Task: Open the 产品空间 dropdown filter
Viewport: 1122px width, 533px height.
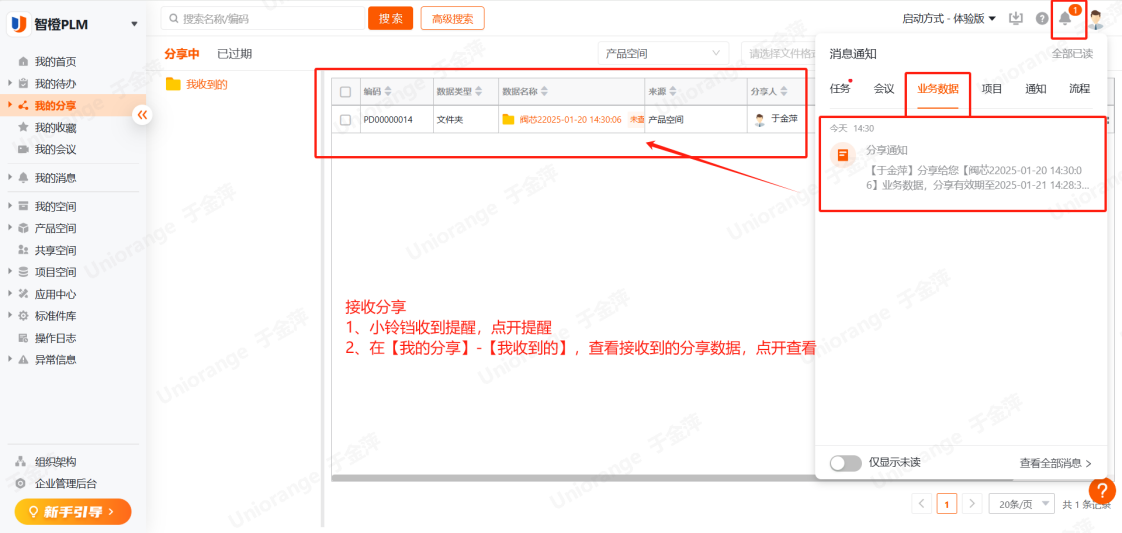Action: [663, 53]
